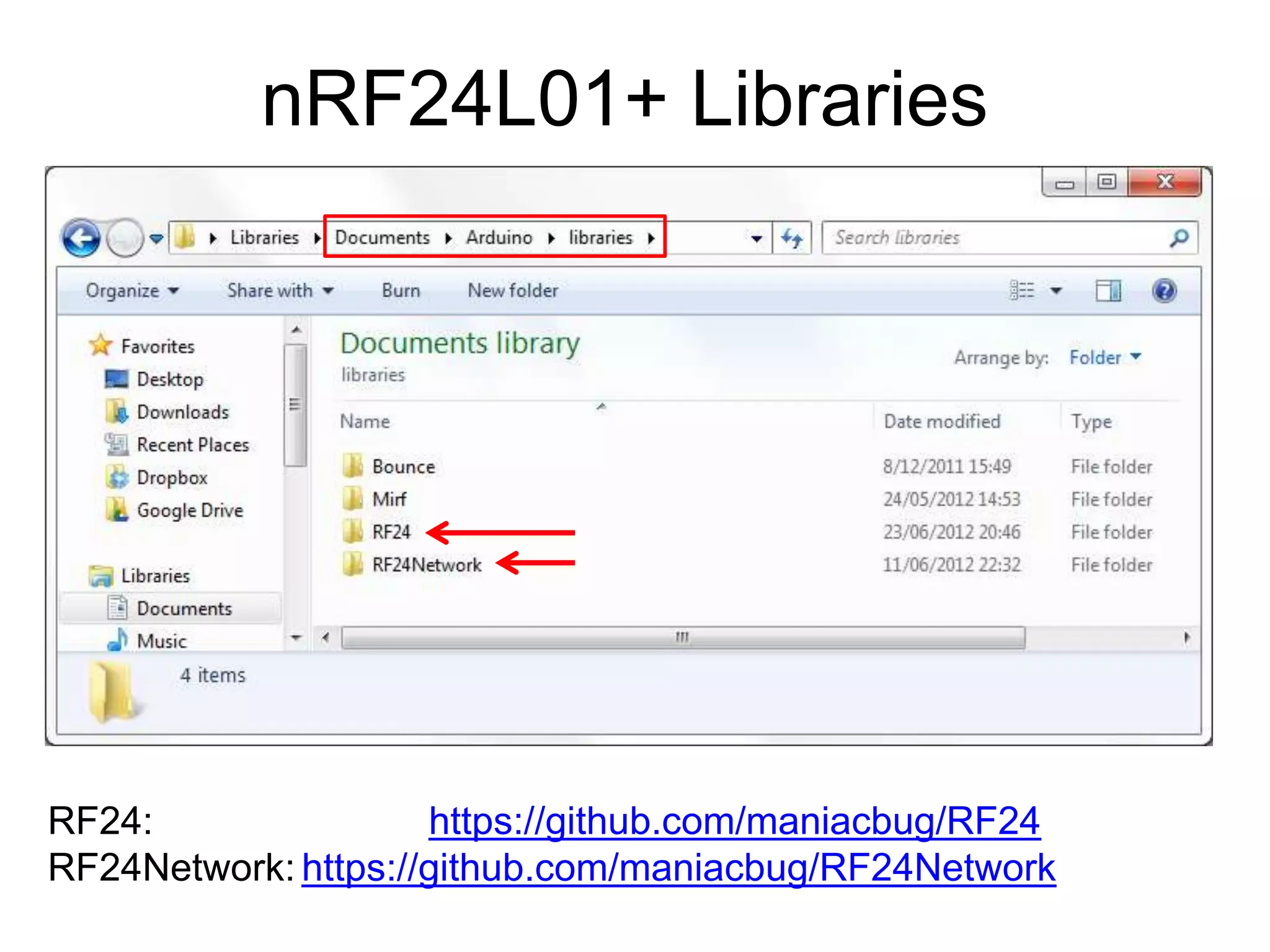This screenshot has width=1270, height=952.
Task: Open Google Drive in the favorites list
Action: point(189,511)
